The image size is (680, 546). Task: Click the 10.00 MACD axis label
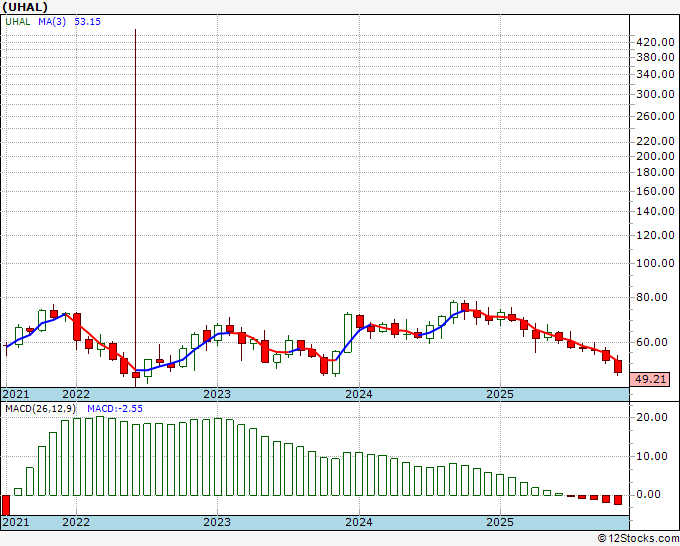coord(652,456)
